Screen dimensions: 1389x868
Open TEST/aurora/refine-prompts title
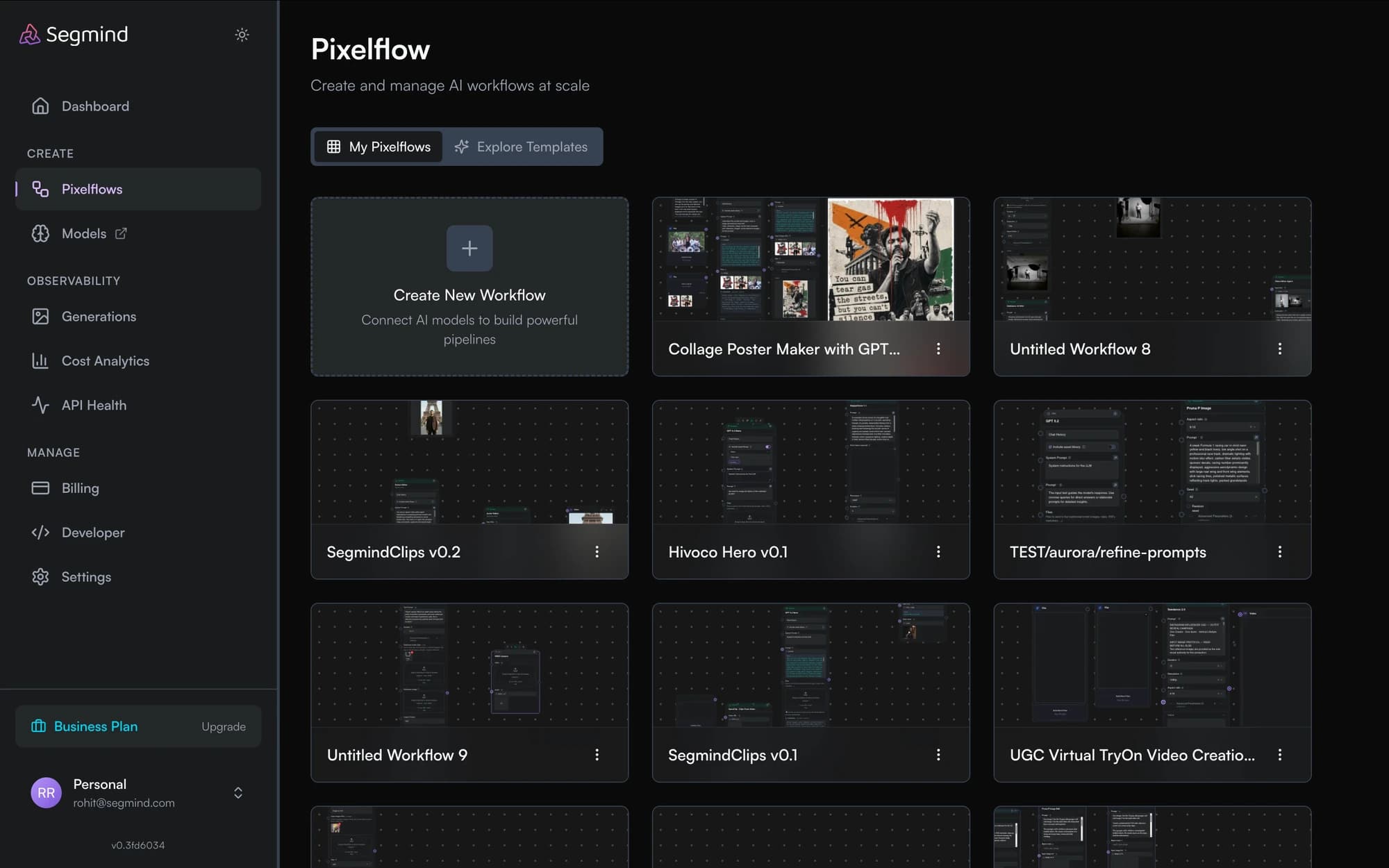point(1108,552)
